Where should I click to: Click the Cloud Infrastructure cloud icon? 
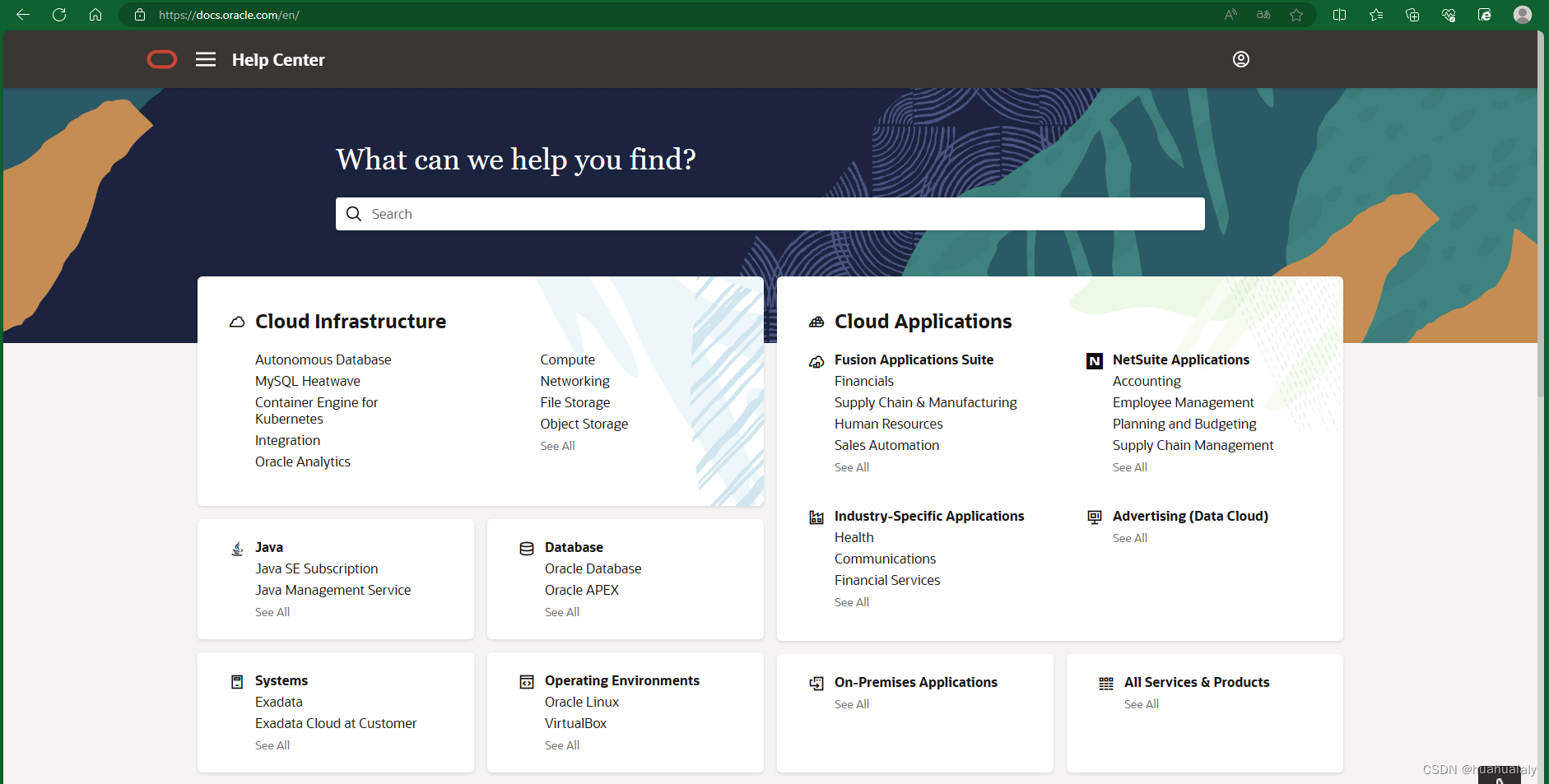237,322
